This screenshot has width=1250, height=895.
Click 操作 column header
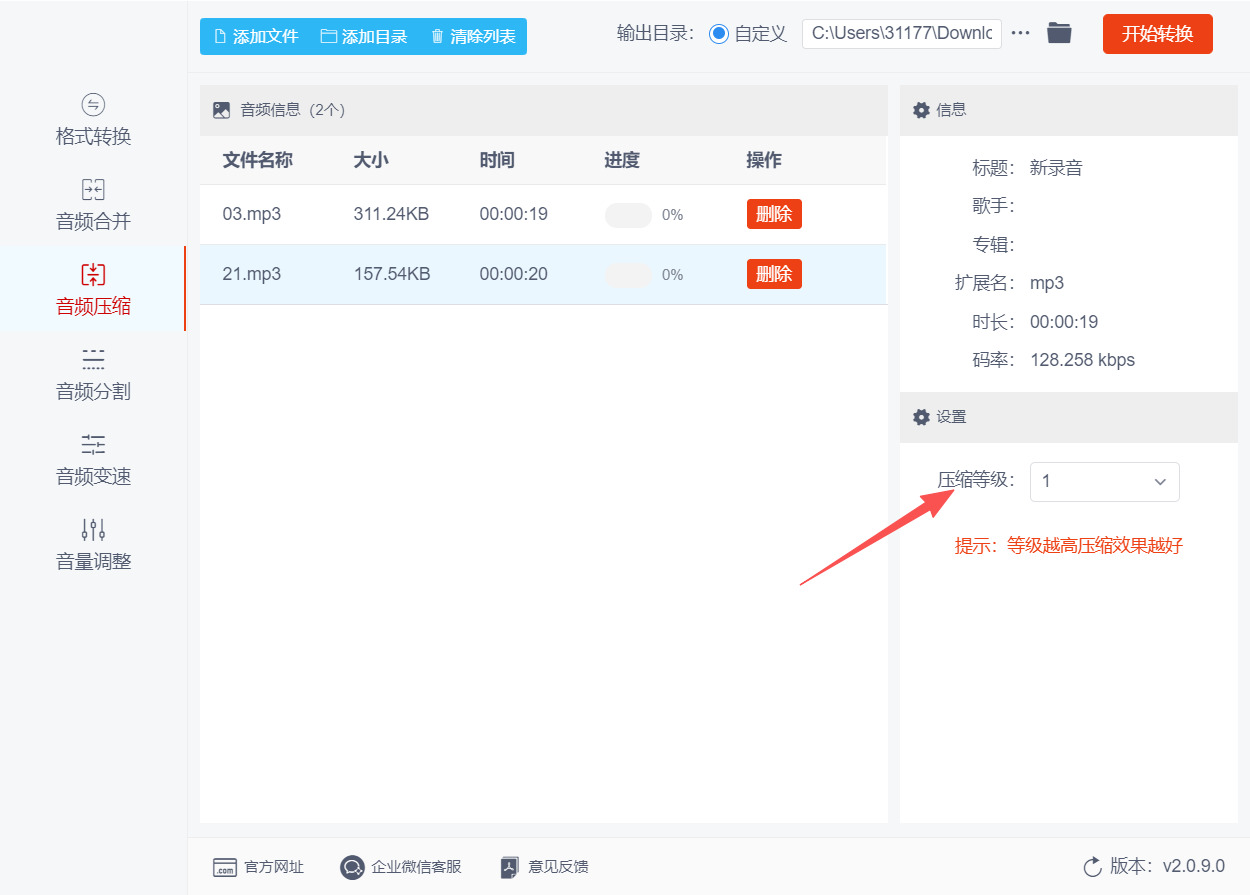point(764,160)
